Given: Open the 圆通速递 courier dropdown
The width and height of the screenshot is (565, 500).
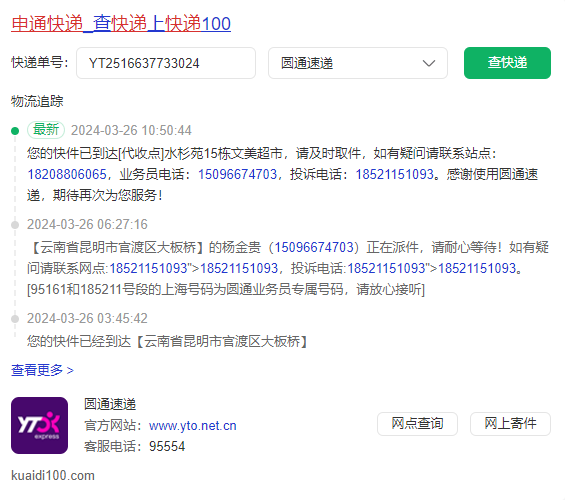Looking at the screenshot, I should tap(358, 63).
